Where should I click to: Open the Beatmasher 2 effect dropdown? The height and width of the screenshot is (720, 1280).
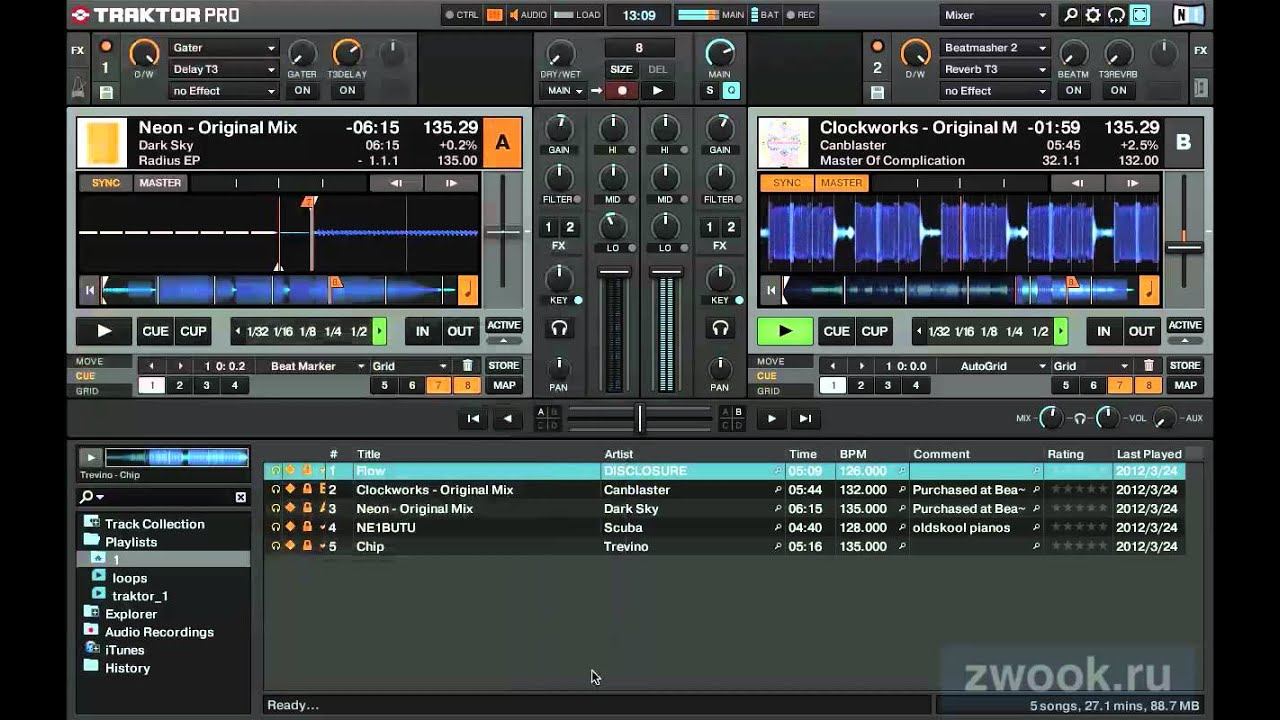(994, 48)
